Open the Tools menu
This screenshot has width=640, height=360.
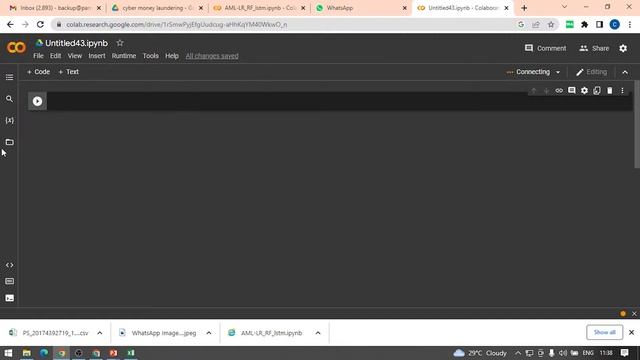(150, 56)
